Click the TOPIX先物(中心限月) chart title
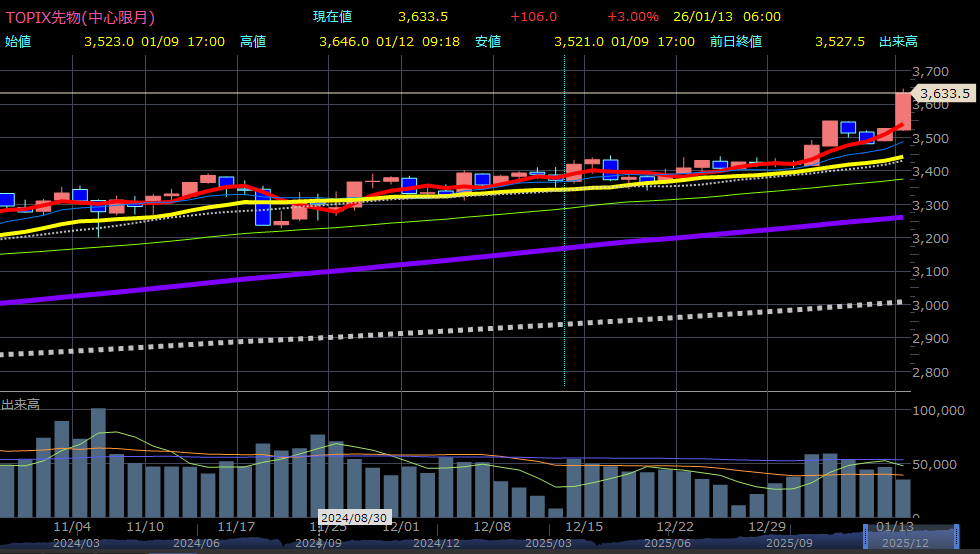The width and height of the screenshot is (980, 554). [x=80, y=17]
